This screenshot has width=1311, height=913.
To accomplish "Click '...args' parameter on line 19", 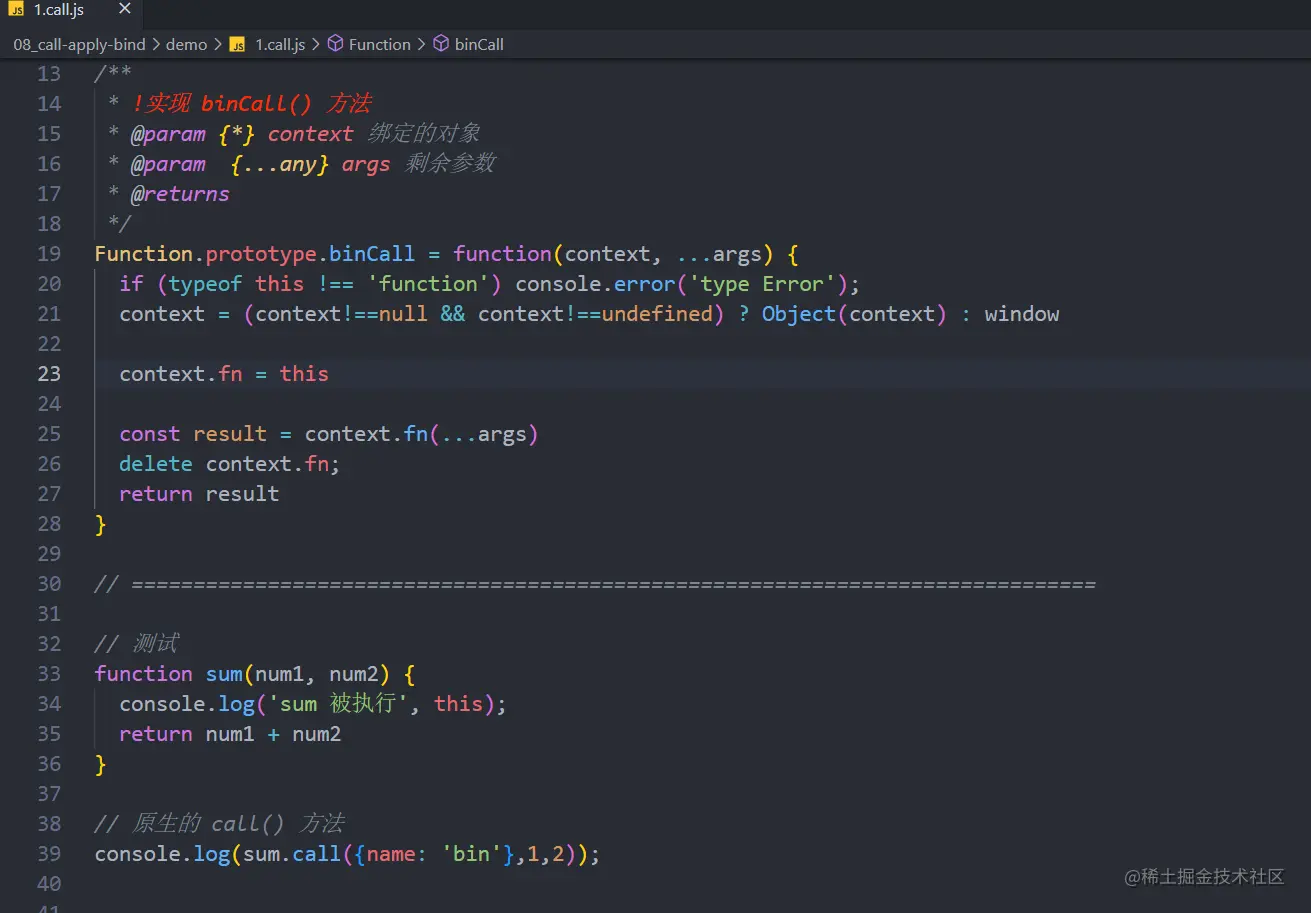I will (719, 254).
